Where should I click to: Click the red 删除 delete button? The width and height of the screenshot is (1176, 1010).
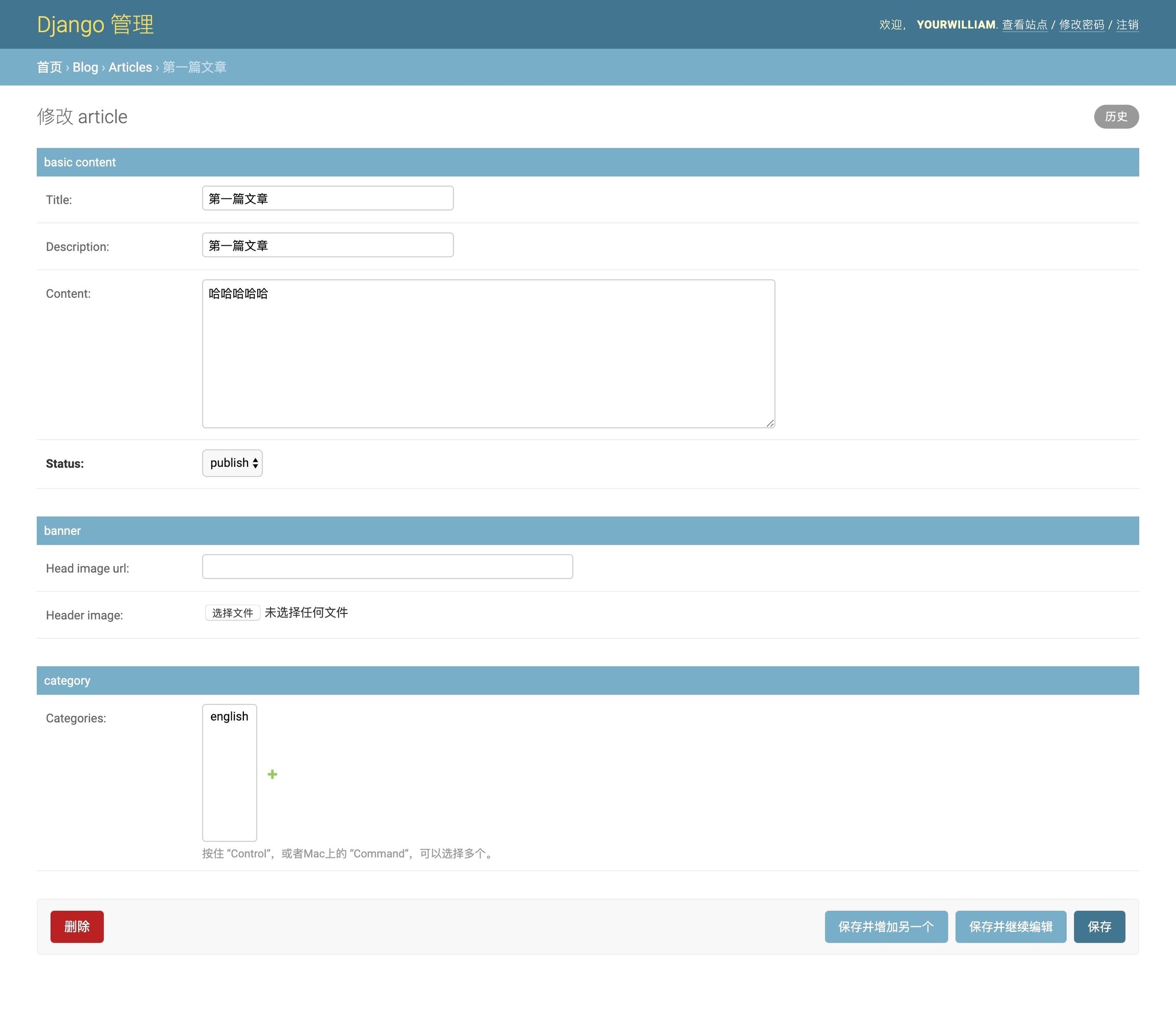(x=77, y=927)
